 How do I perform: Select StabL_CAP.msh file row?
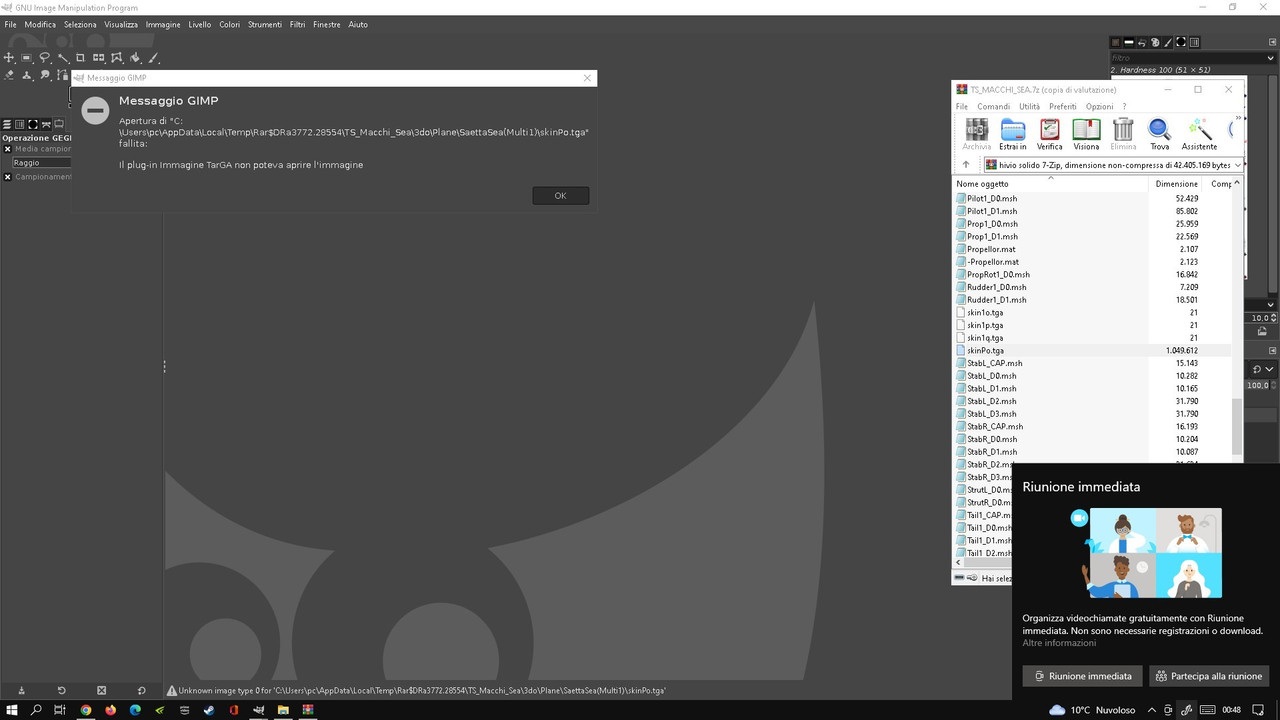click(994, 363)
